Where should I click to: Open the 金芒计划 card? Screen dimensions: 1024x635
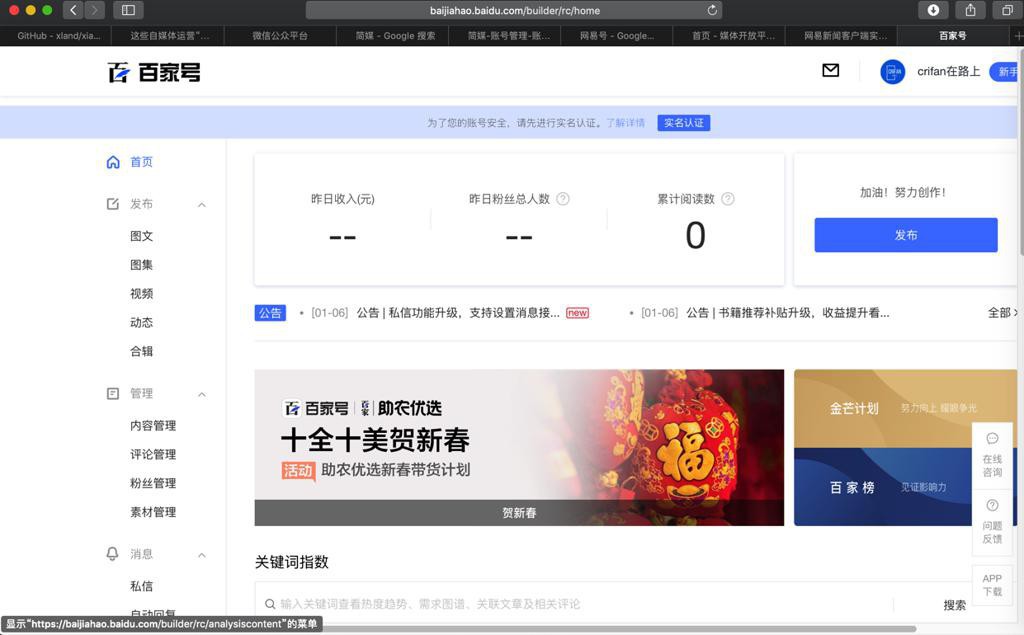(x=905, y=408)
